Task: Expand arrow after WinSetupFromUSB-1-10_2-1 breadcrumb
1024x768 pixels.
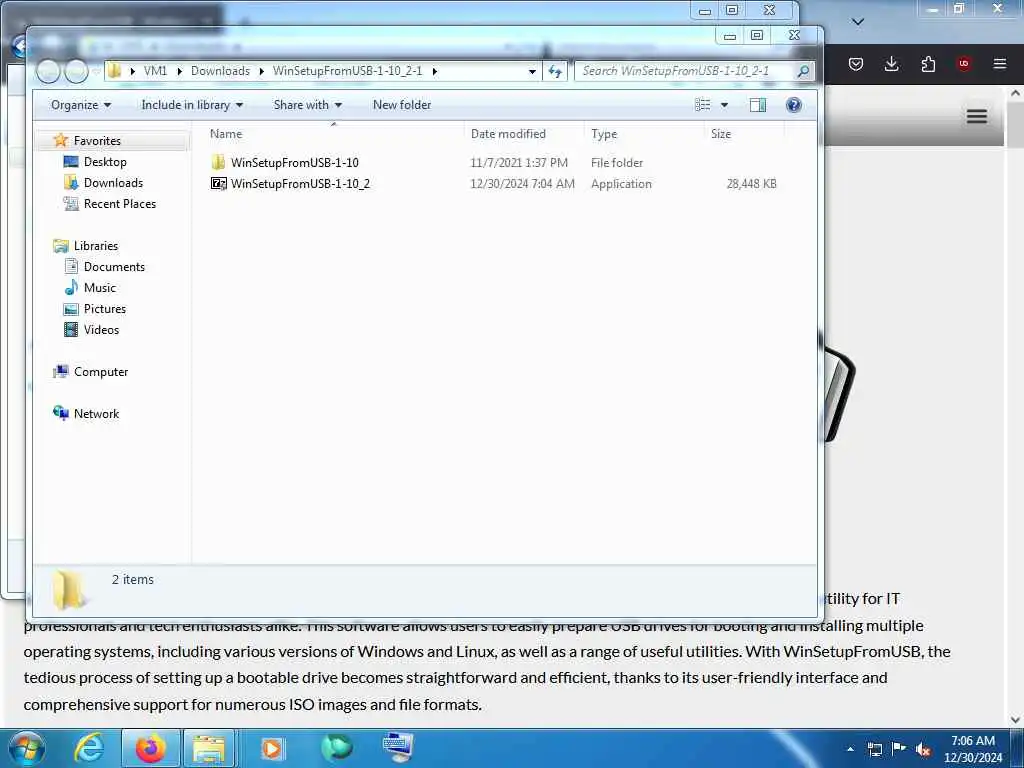Action: coord(434,71)
